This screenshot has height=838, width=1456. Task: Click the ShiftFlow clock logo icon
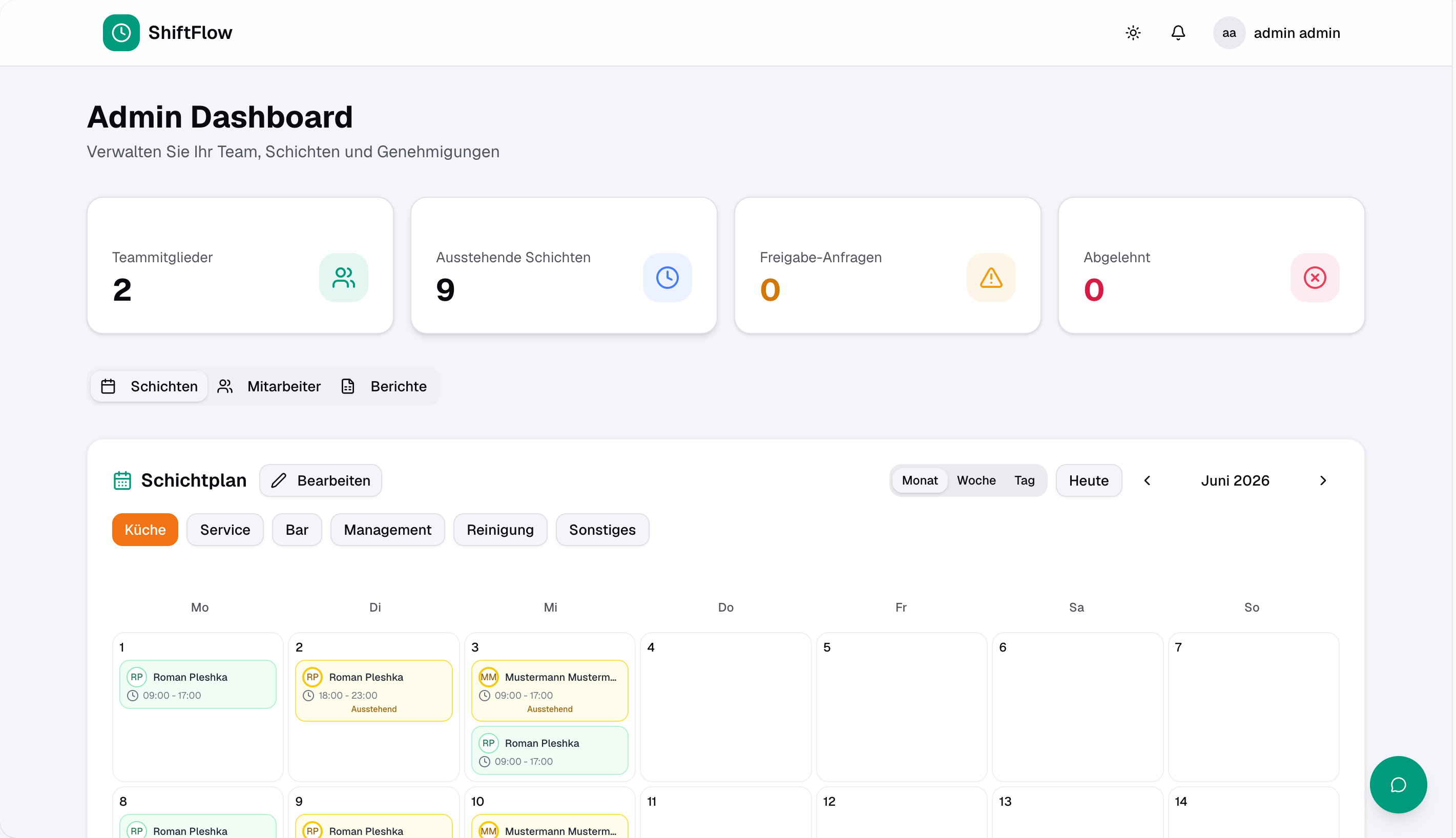click(121, 33)
